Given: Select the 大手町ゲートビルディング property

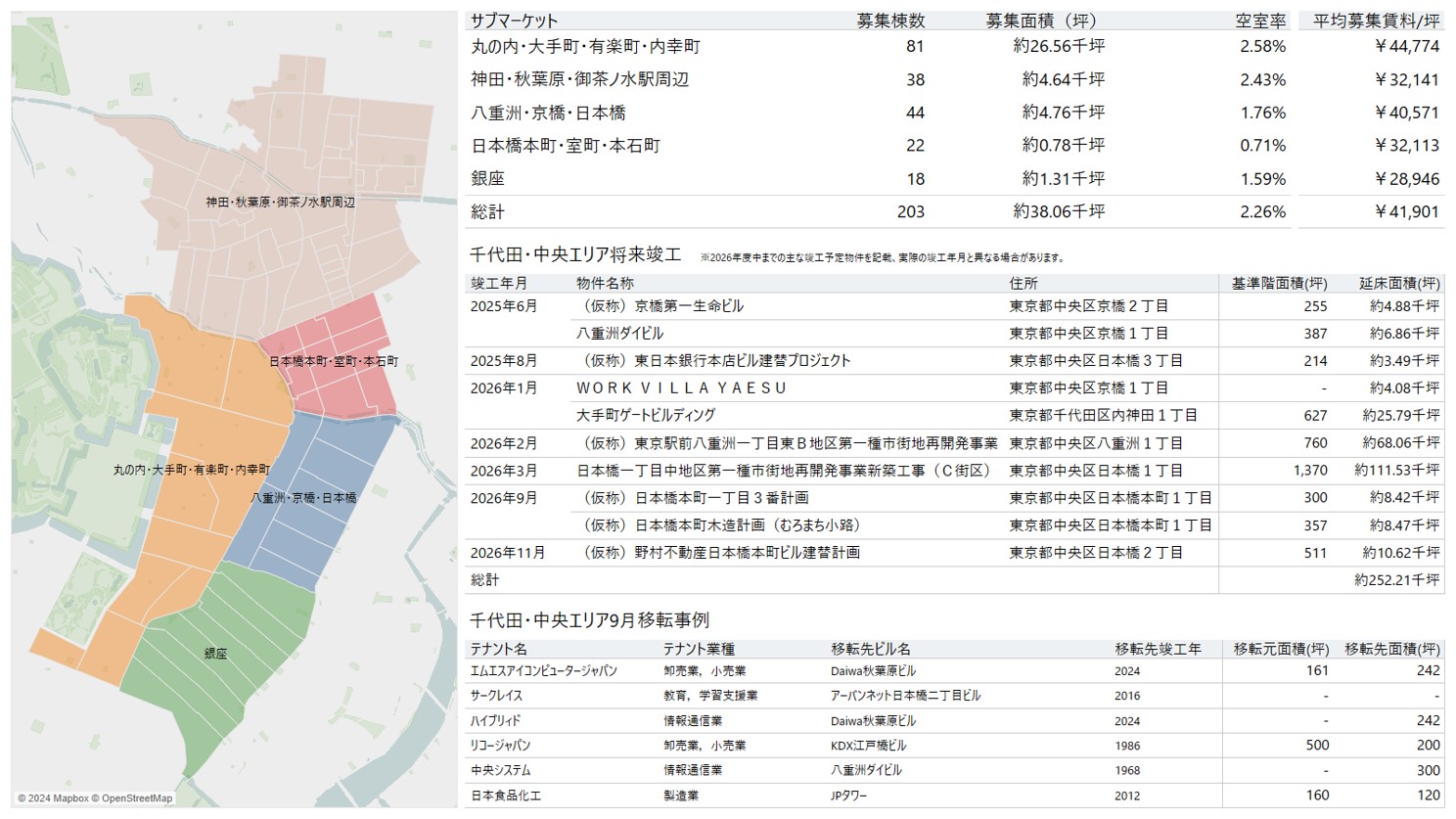Looking at the screenshot, I should 646,416.
